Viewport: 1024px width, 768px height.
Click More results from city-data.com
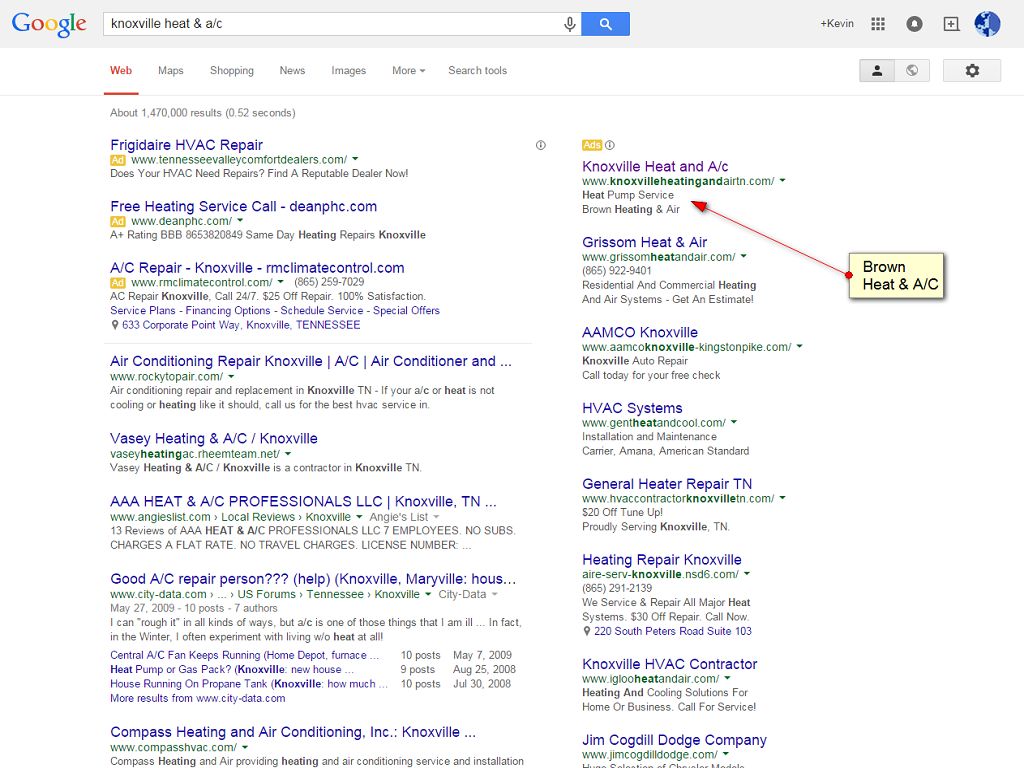click(x=197, y=698)
